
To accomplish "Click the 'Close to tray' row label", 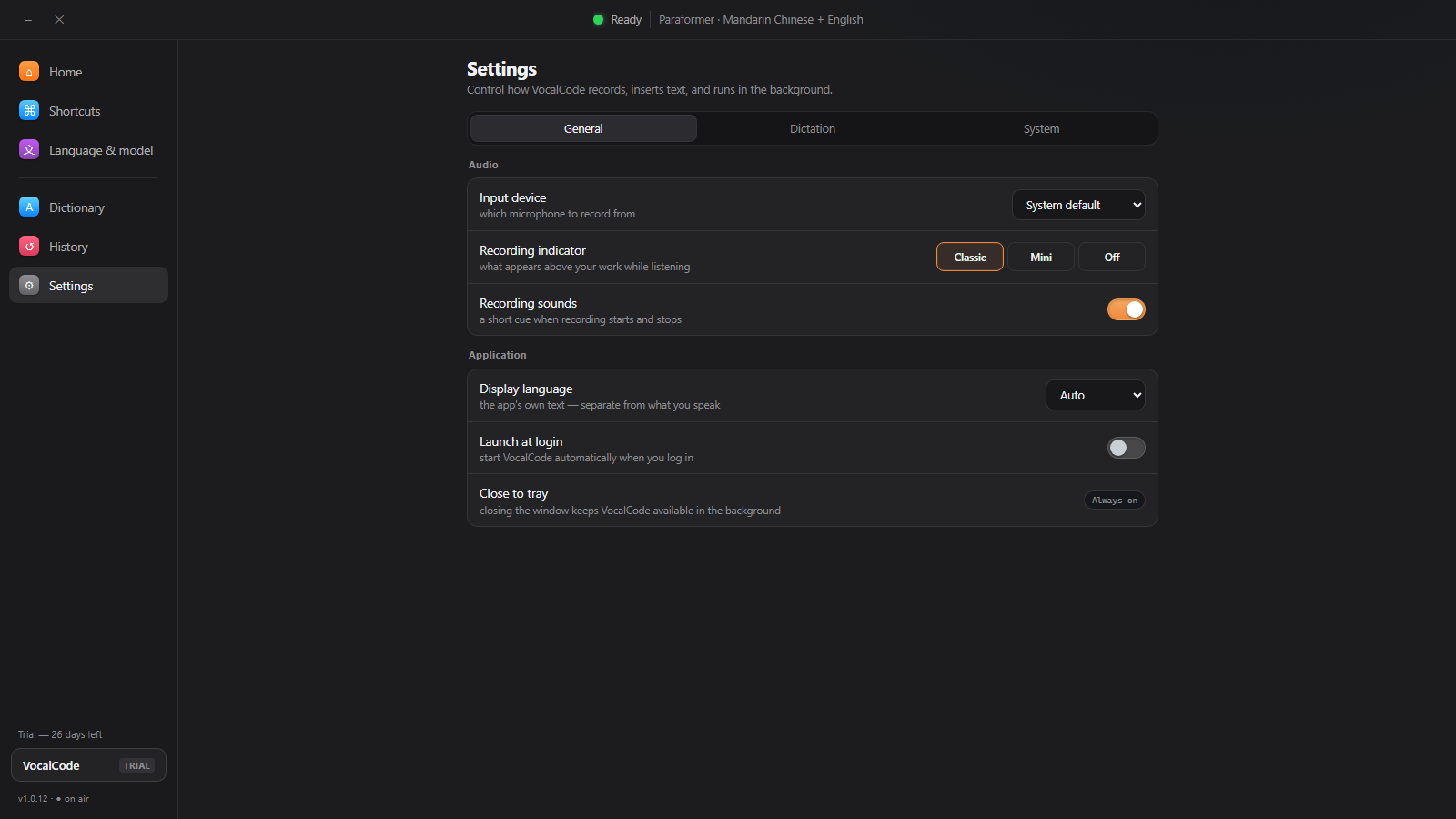I will click(513, 493).
